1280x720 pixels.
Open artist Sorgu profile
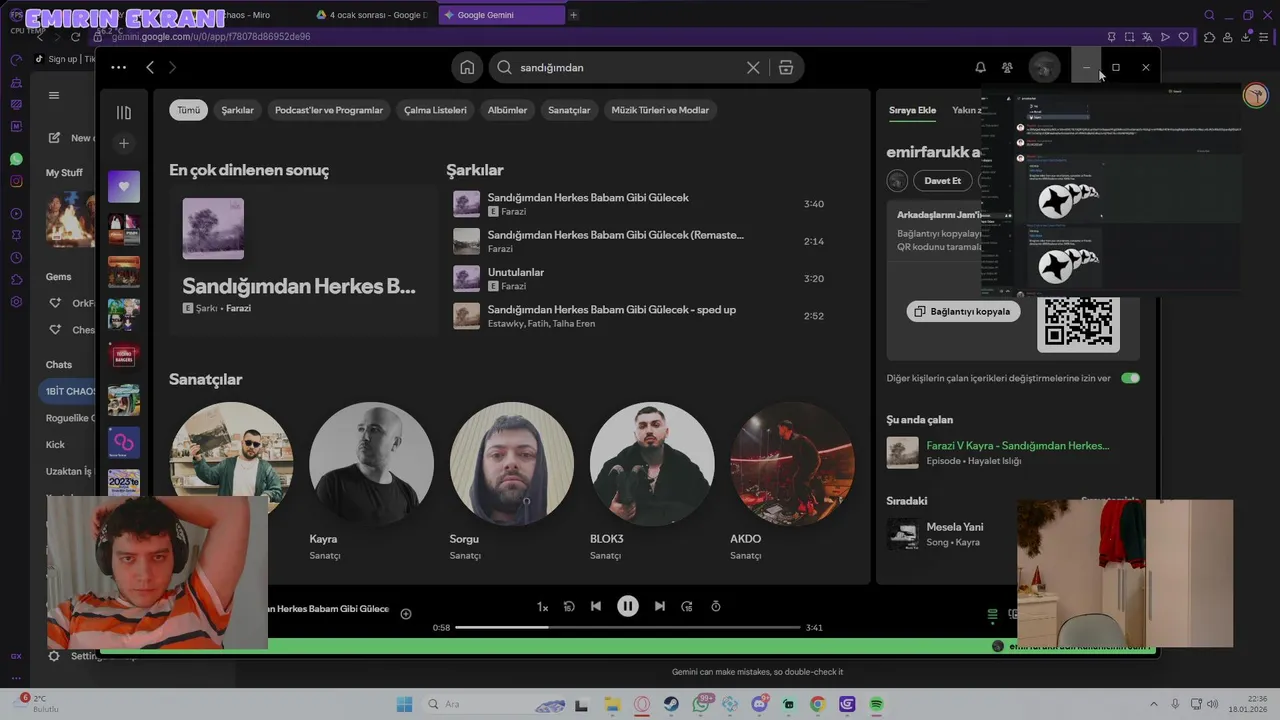point(511,464)
